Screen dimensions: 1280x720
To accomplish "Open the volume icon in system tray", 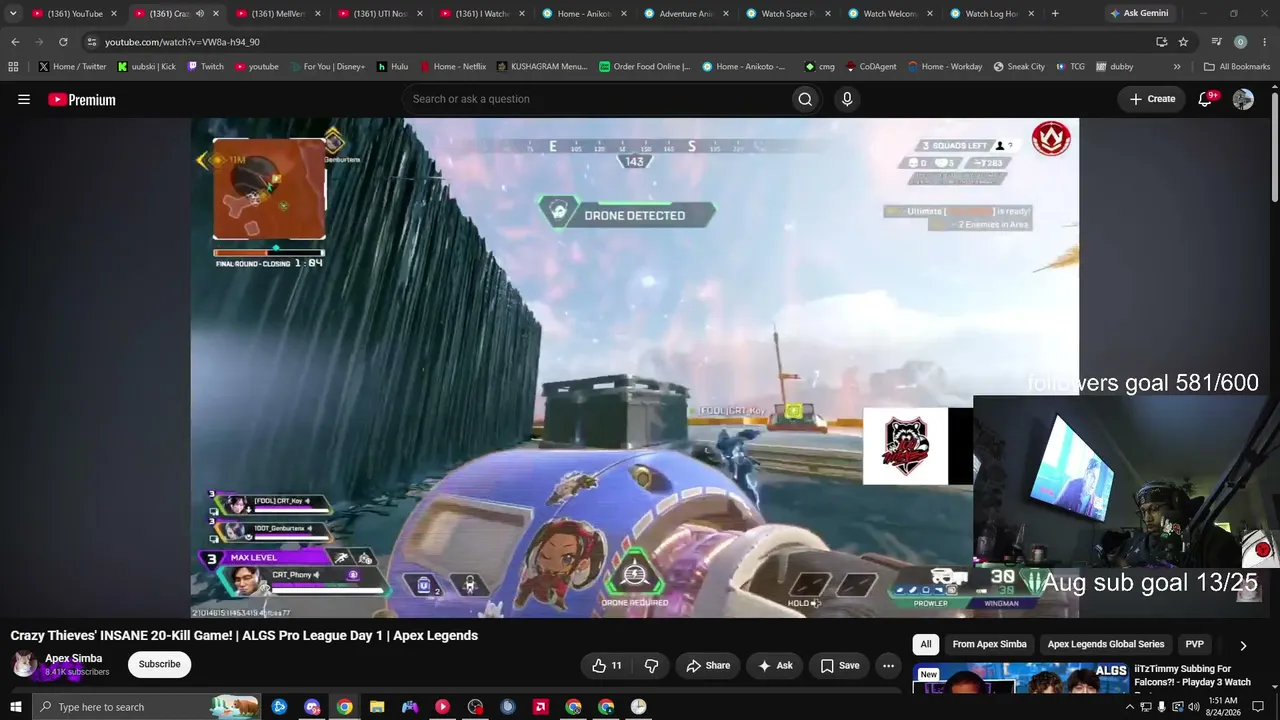I will (1193, 707).
